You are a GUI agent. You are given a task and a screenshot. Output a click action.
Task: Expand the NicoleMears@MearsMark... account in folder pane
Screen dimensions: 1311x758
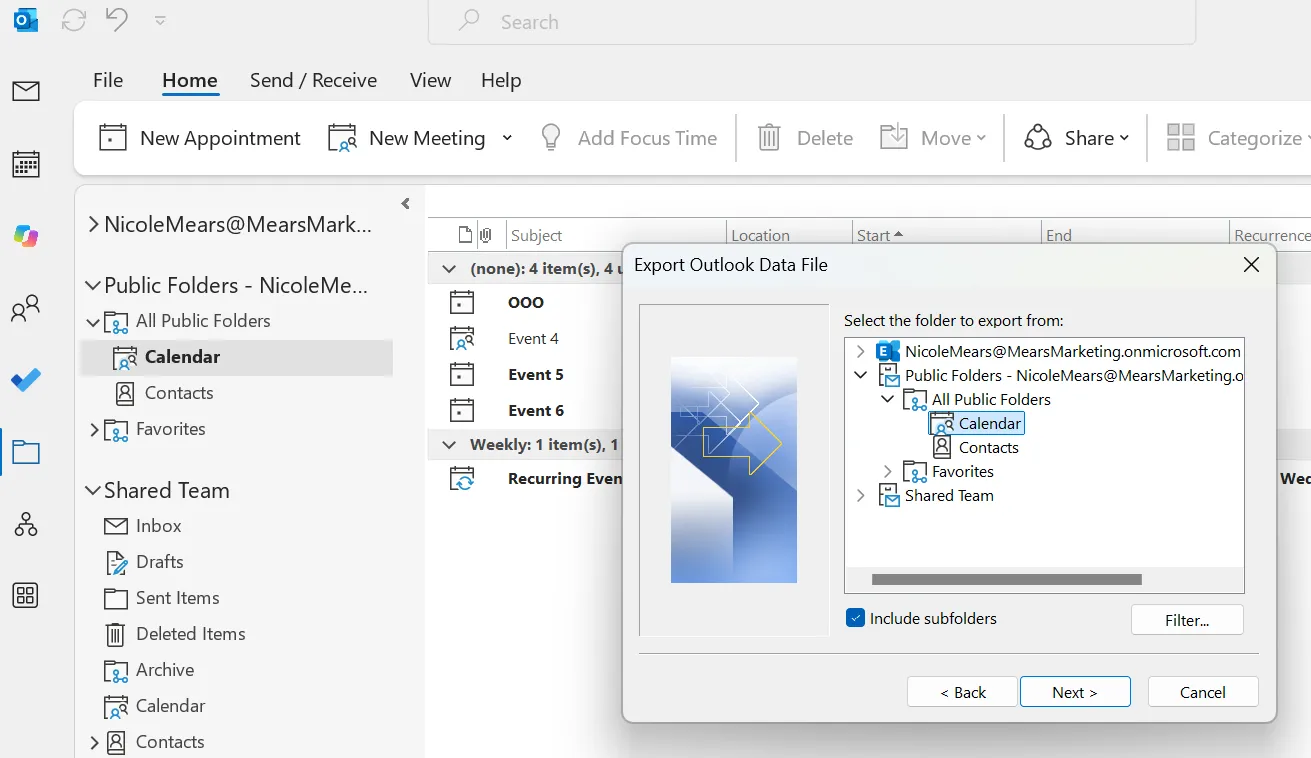[93, 225]
